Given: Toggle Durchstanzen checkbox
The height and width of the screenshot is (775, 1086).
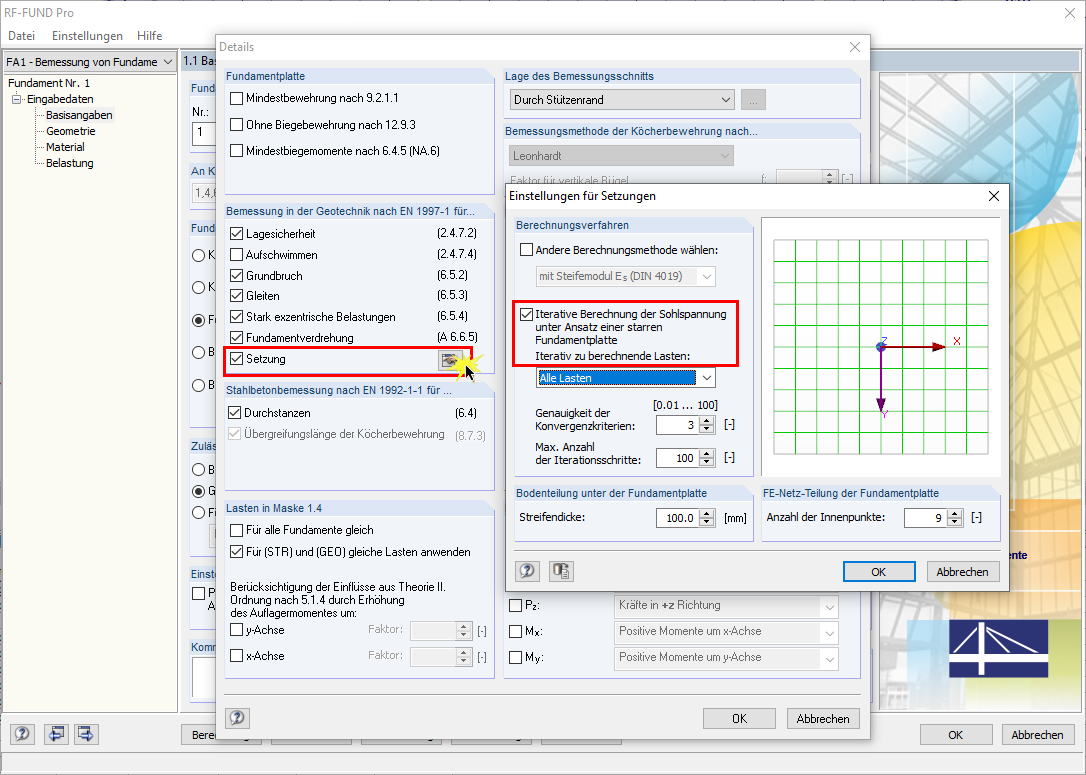Looking at the screenshot, I should click(x=235, y=413).
